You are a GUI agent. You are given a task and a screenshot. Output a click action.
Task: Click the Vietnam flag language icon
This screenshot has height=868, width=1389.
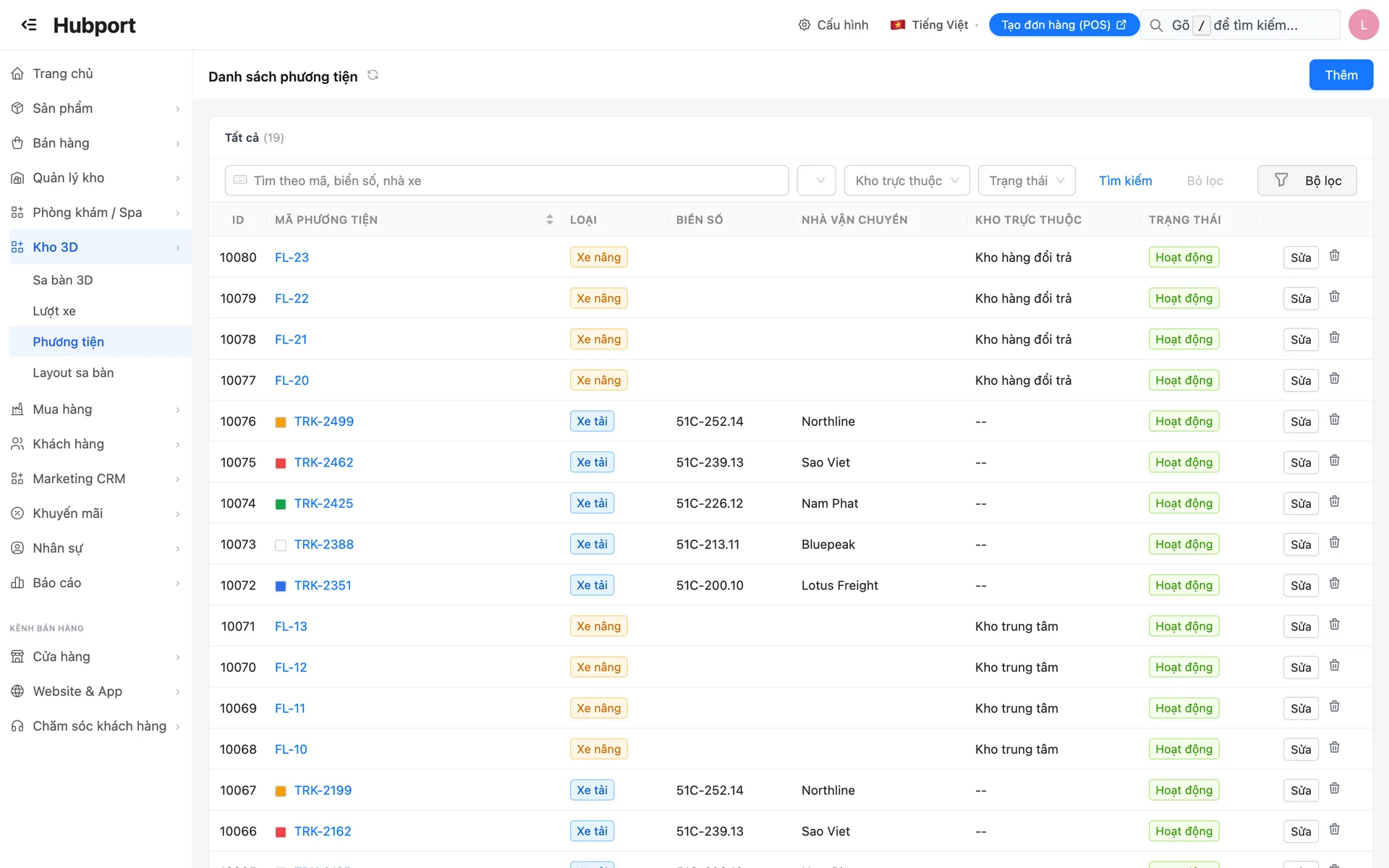pos(898,25)
